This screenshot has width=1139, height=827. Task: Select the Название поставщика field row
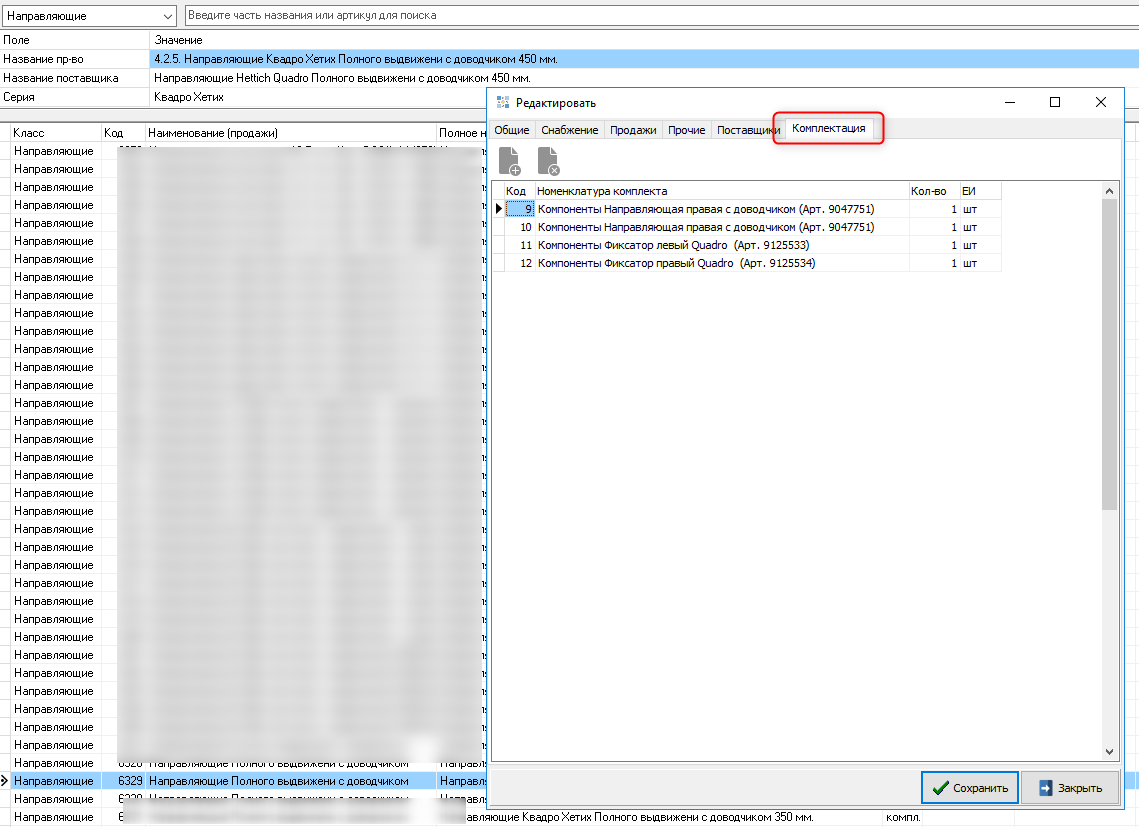[75, 78]
